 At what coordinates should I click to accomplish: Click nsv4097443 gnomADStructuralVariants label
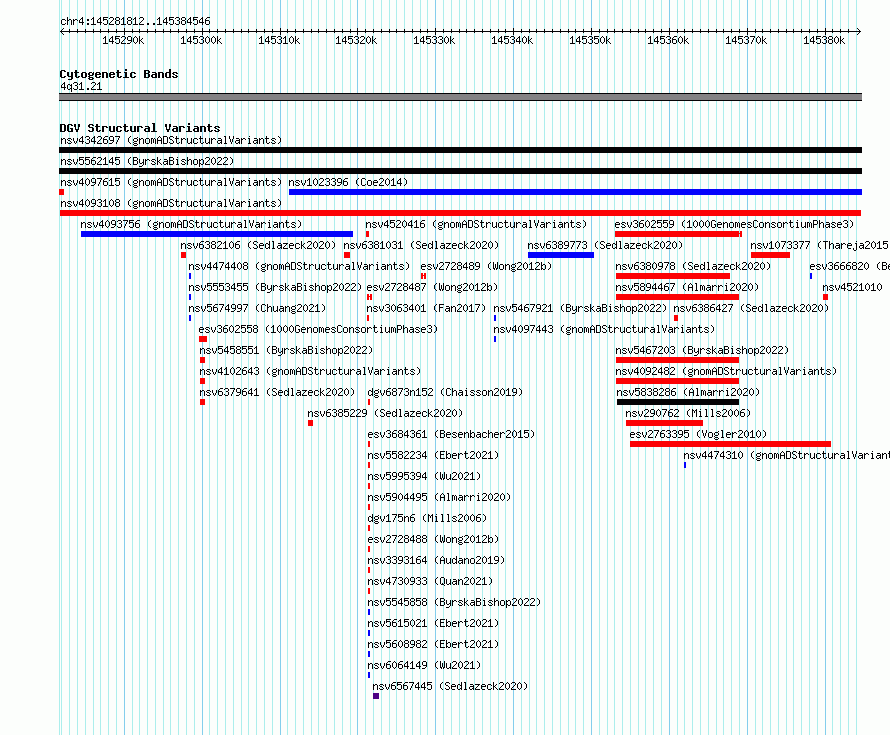pyautogui.click(x=604, y=329)
